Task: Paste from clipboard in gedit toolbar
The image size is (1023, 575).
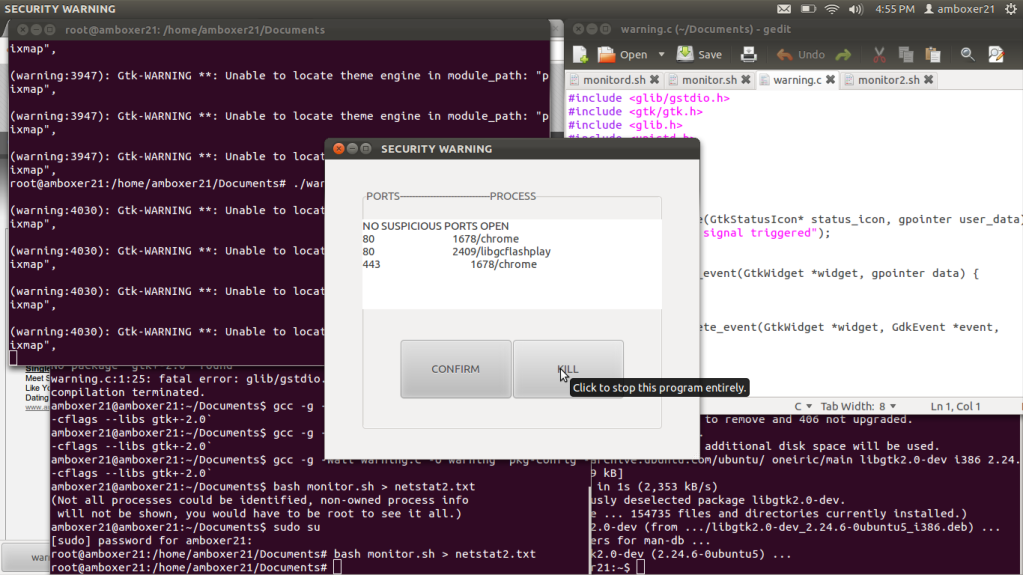Action: (933, 55)
